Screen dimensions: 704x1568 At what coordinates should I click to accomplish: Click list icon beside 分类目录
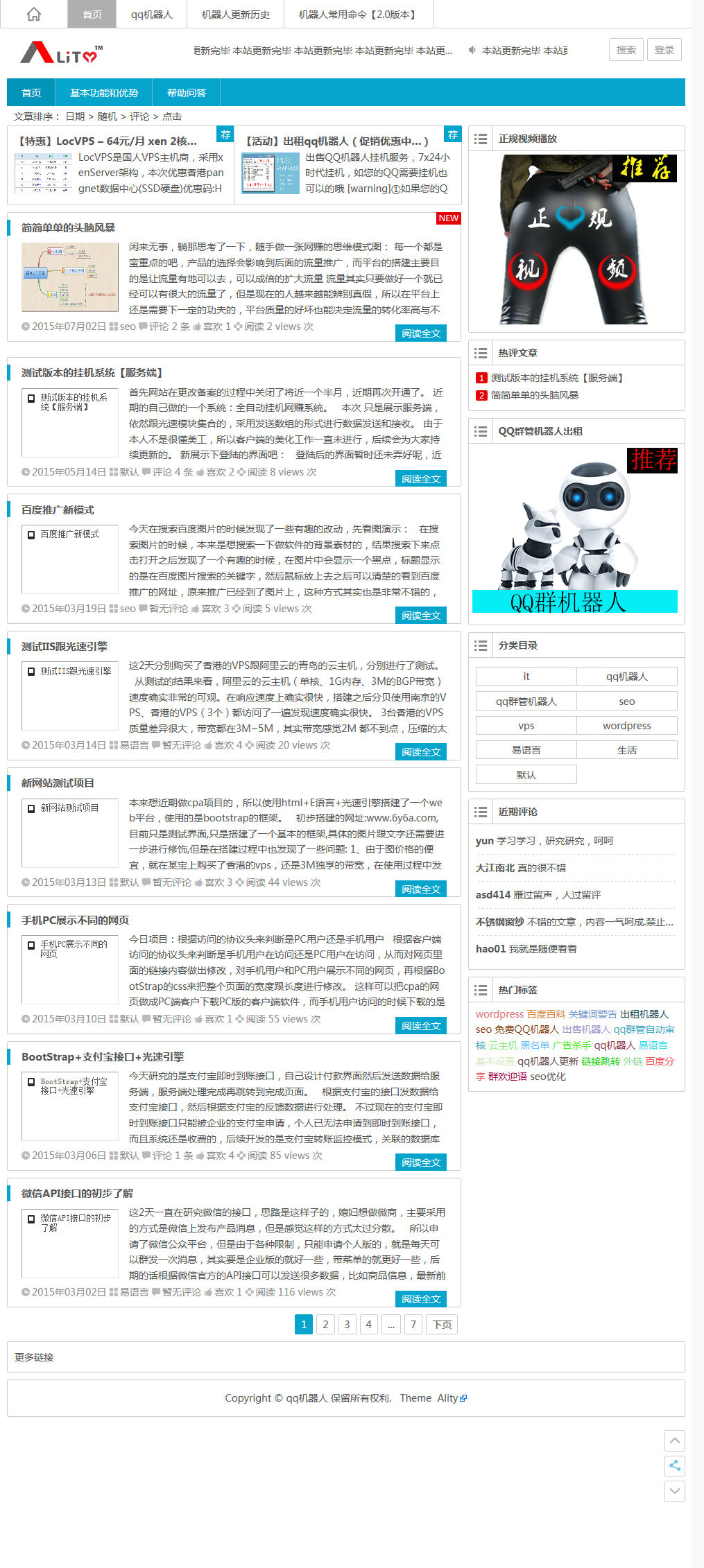(x=481, y=645)
